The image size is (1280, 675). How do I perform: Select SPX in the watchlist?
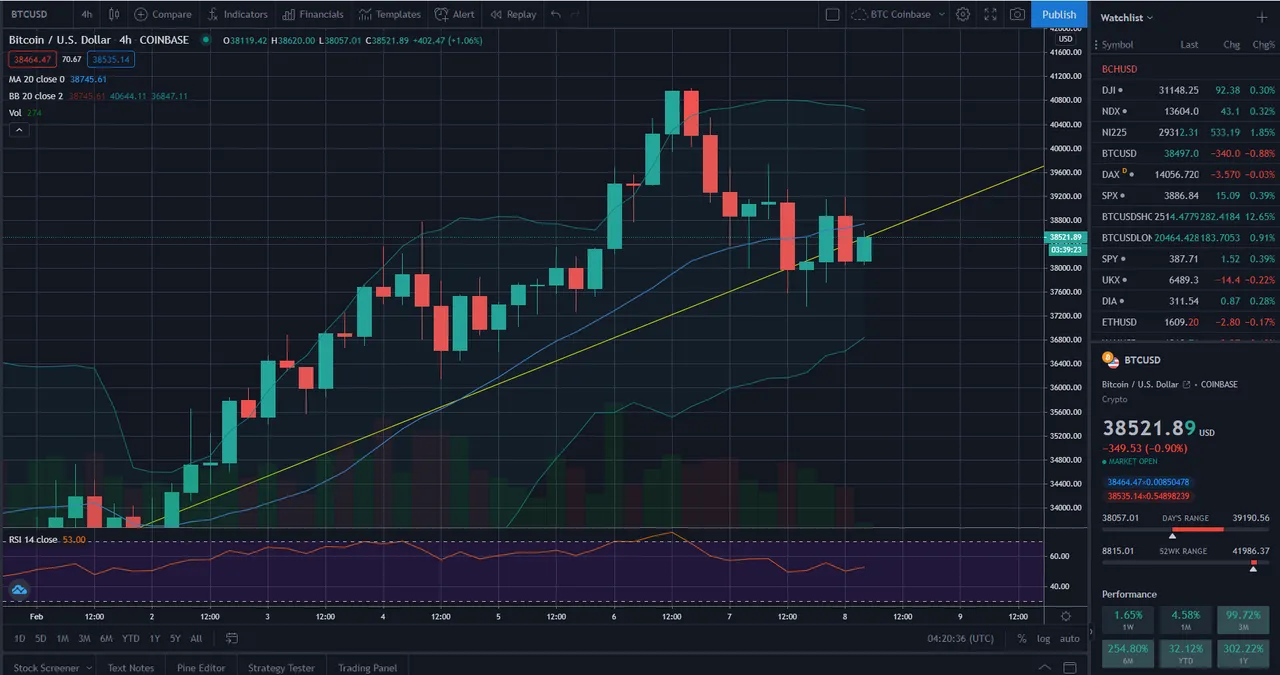click(1185, 196)
